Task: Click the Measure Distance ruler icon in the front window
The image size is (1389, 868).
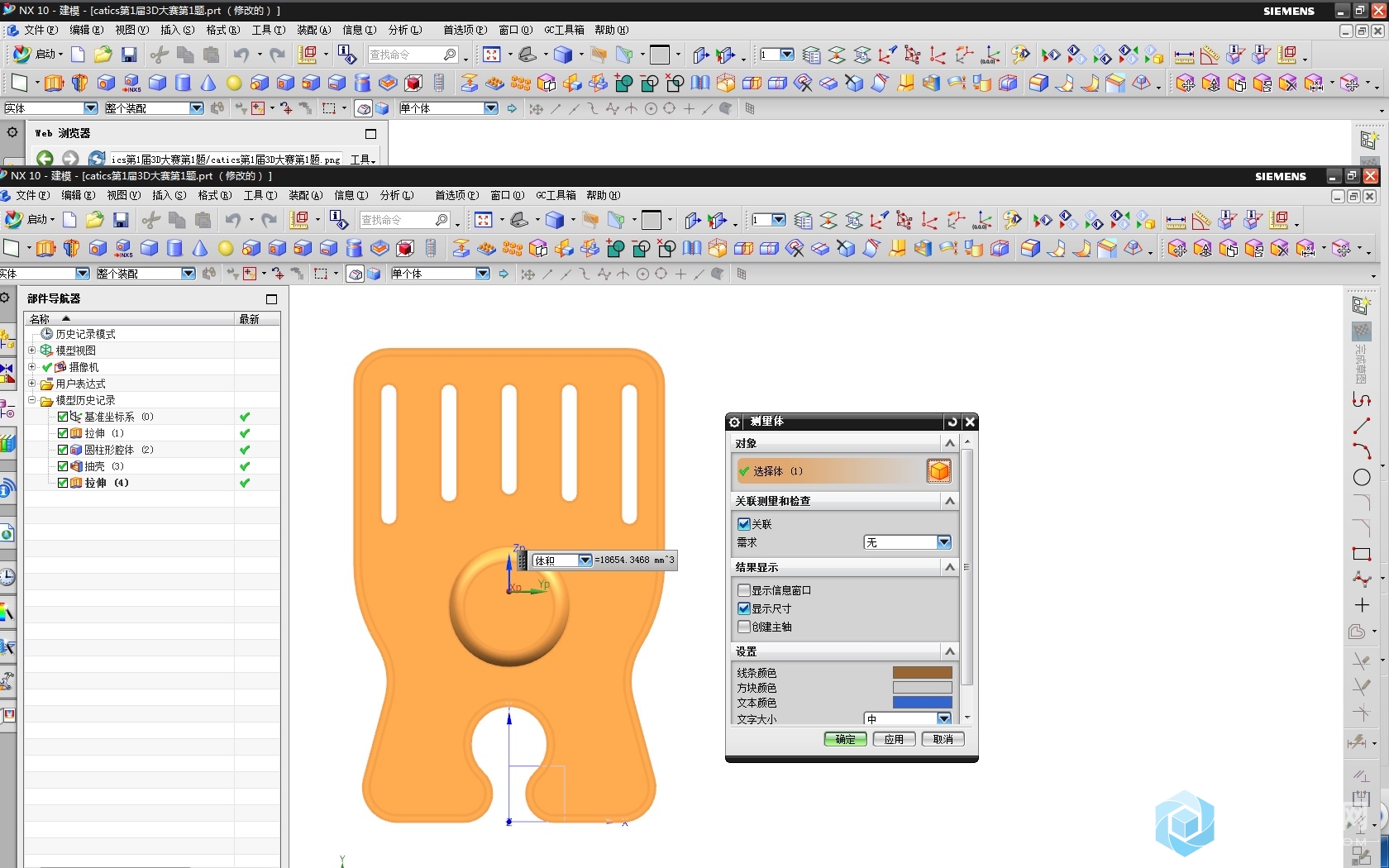Action: (1176, 221)
